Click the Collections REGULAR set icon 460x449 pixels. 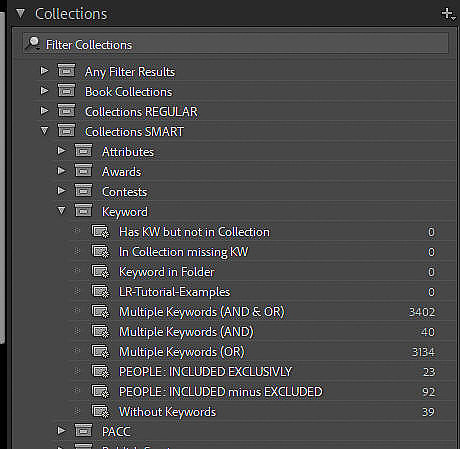point(67,110)
